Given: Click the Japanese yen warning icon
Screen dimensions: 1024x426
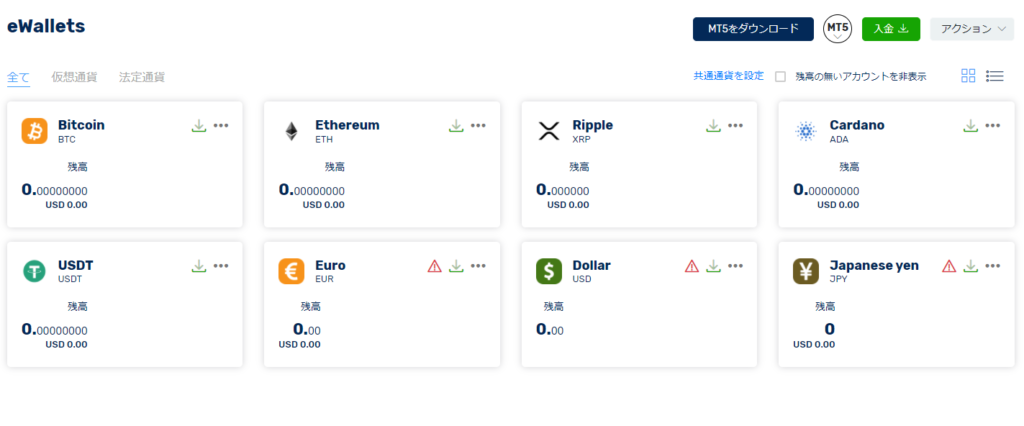Looking at the screenshot, I should click(949, 266).
